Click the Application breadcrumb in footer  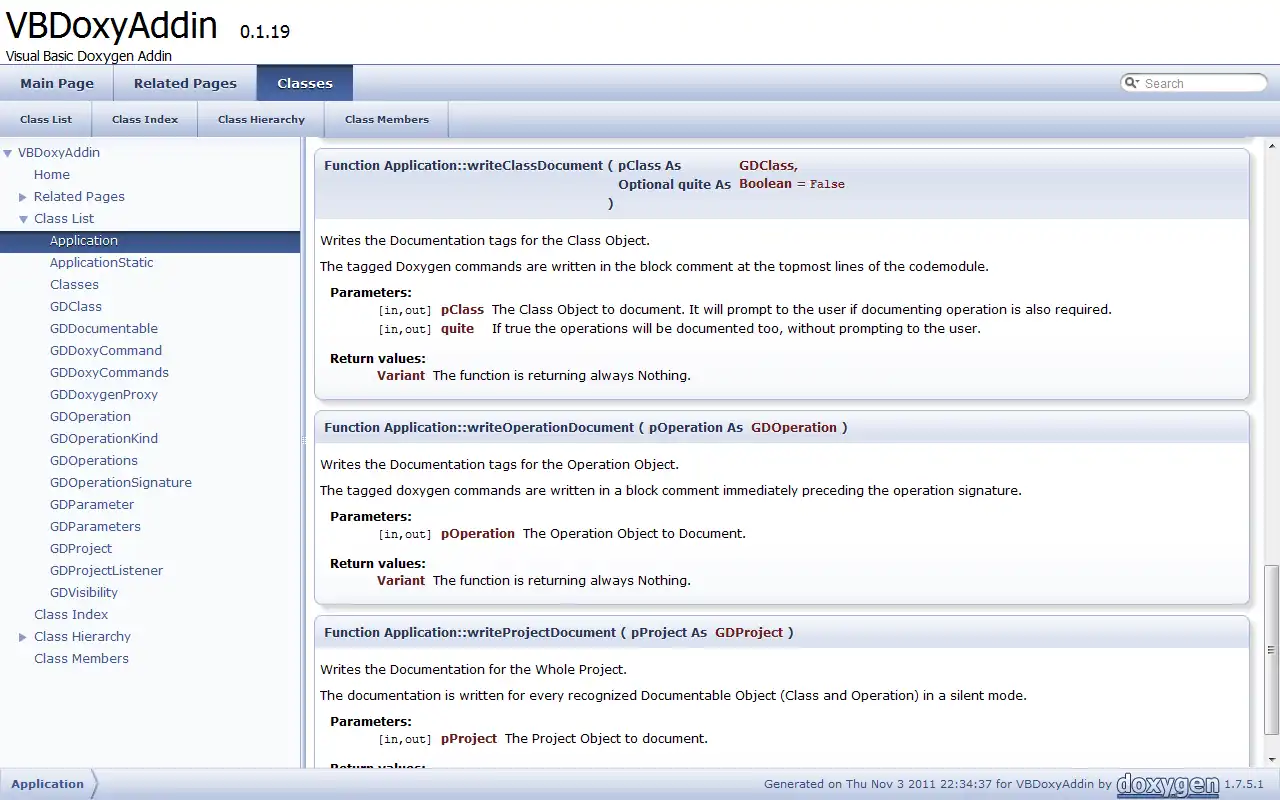[47, 784]
